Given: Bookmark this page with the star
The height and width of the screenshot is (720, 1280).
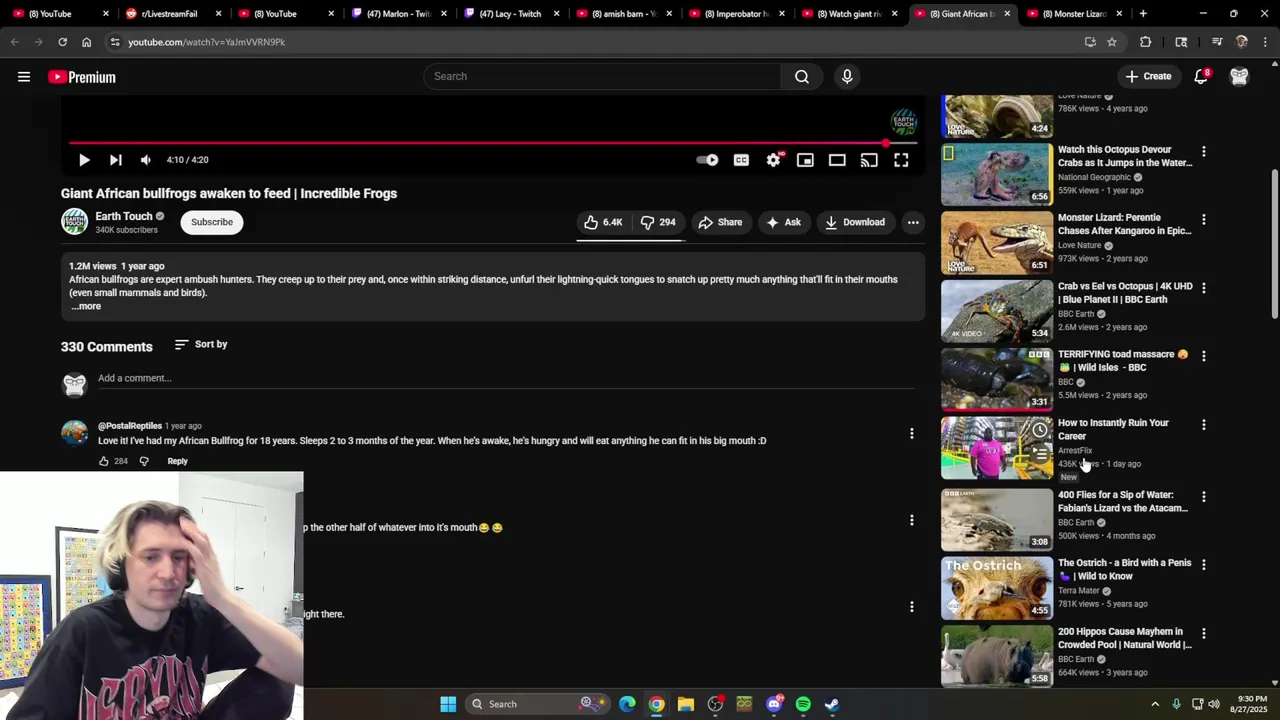Looking at the screenshot, I should tap(1112, 42).
